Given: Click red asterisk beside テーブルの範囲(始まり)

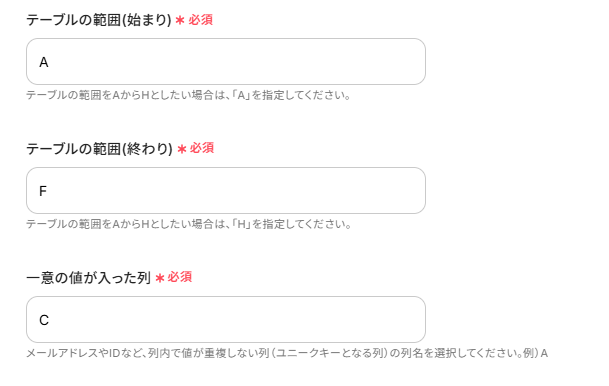Looking at the screenshot, I should [179, 20].
